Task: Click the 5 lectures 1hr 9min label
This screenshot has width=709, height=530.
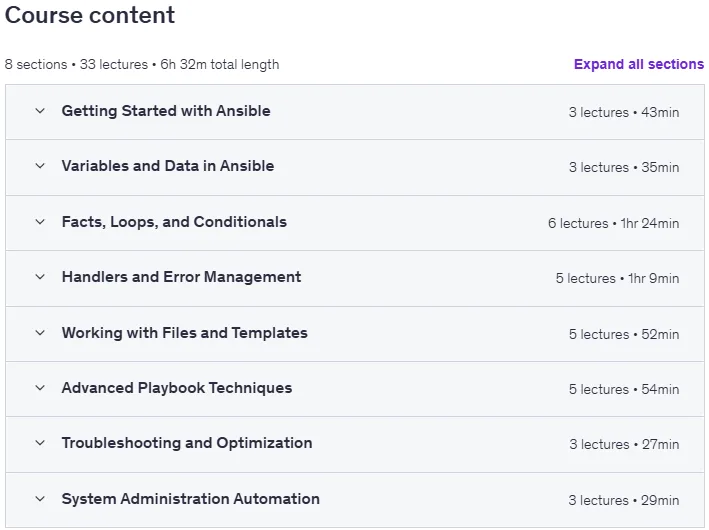Action: tap(617, 279)
